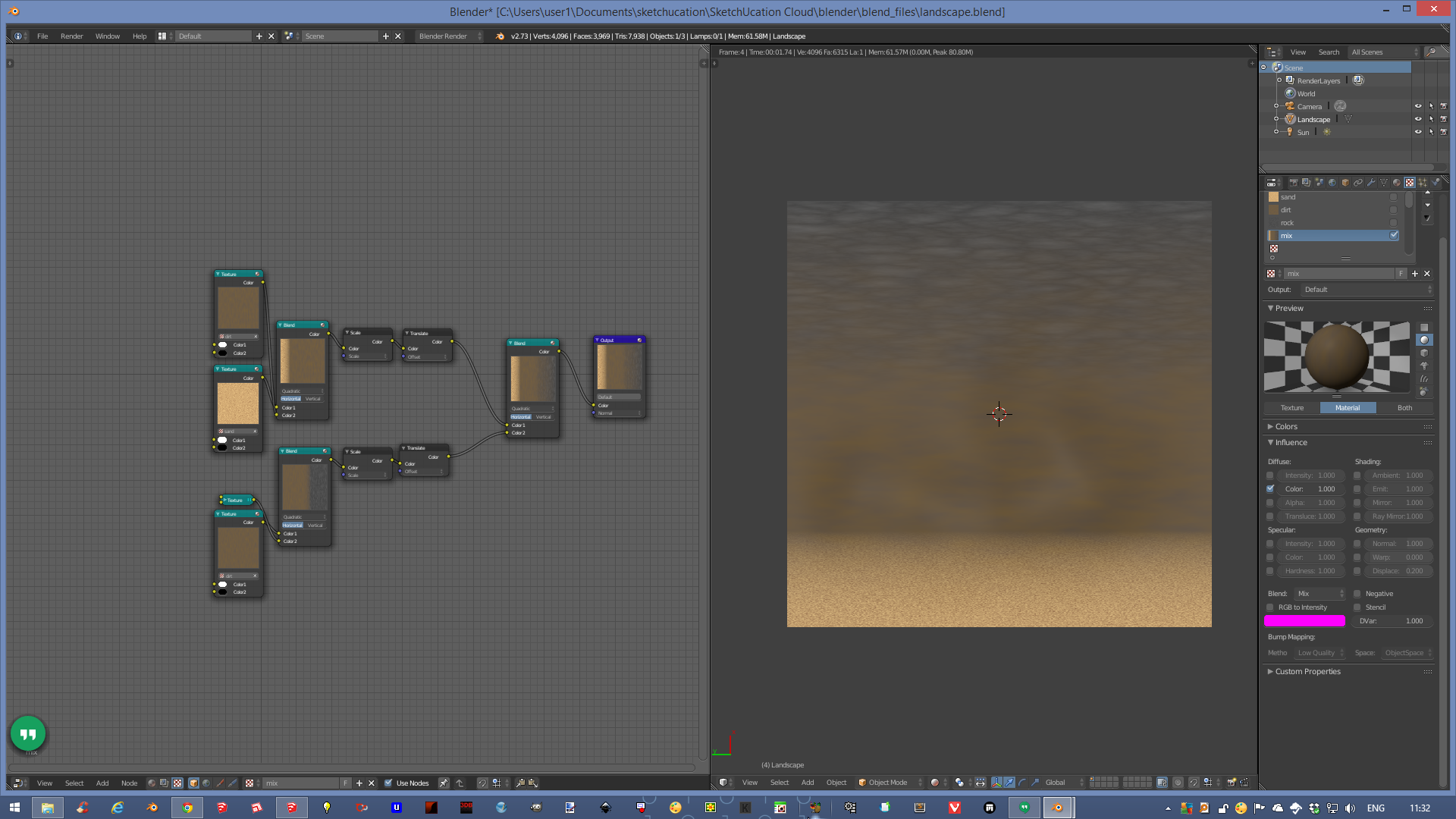Open the Render Layers properties tab
This screenshot has width=1456, height=819.
(1306, 183)
